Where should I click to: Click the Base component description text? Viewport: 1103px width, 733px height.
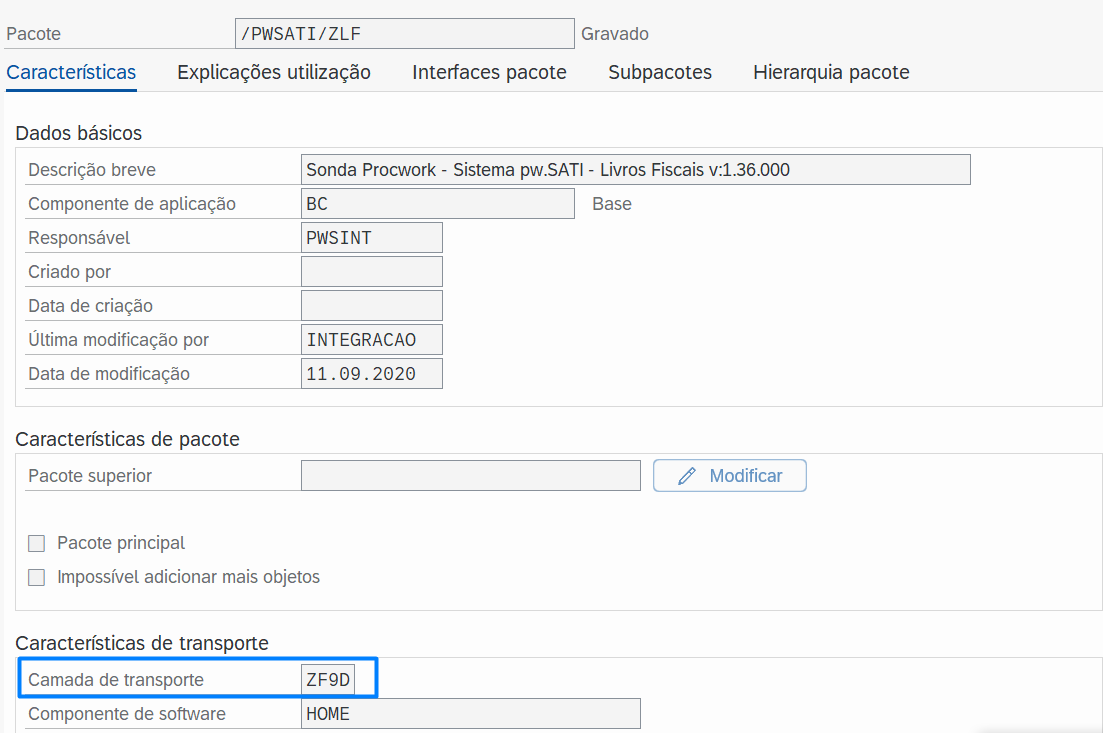tap(612, 204)
